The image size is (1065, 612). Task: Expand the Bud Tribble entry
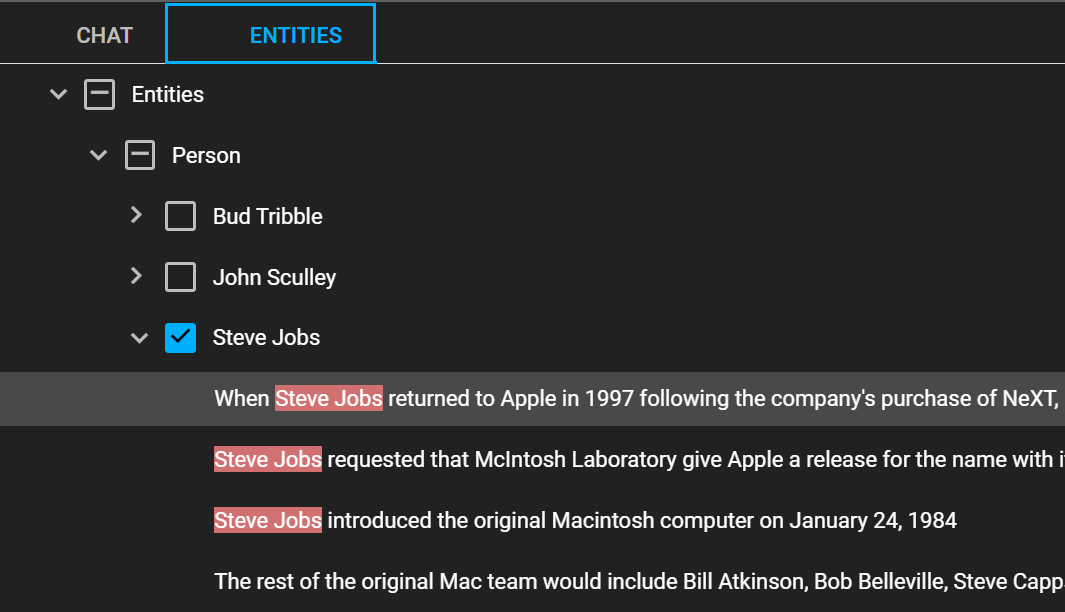point(137,216)
